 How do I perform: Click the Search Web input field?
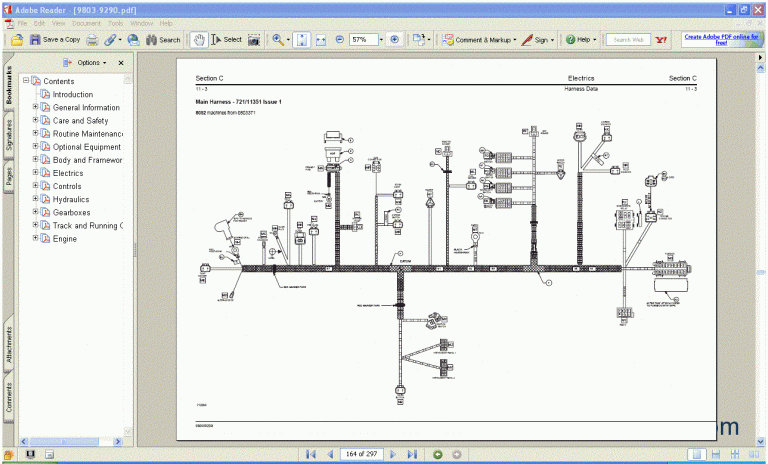628,40
